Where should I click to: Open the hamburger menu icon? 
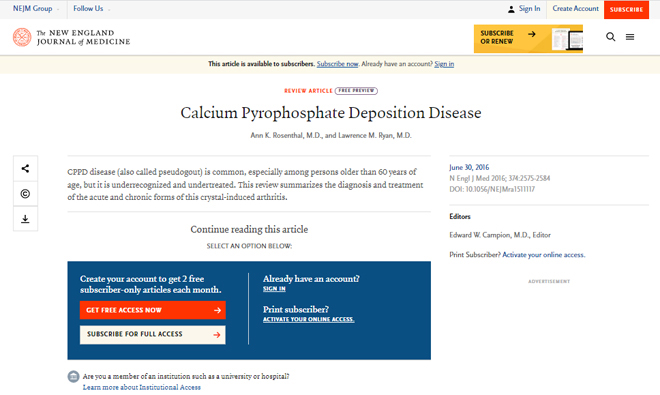630,37
